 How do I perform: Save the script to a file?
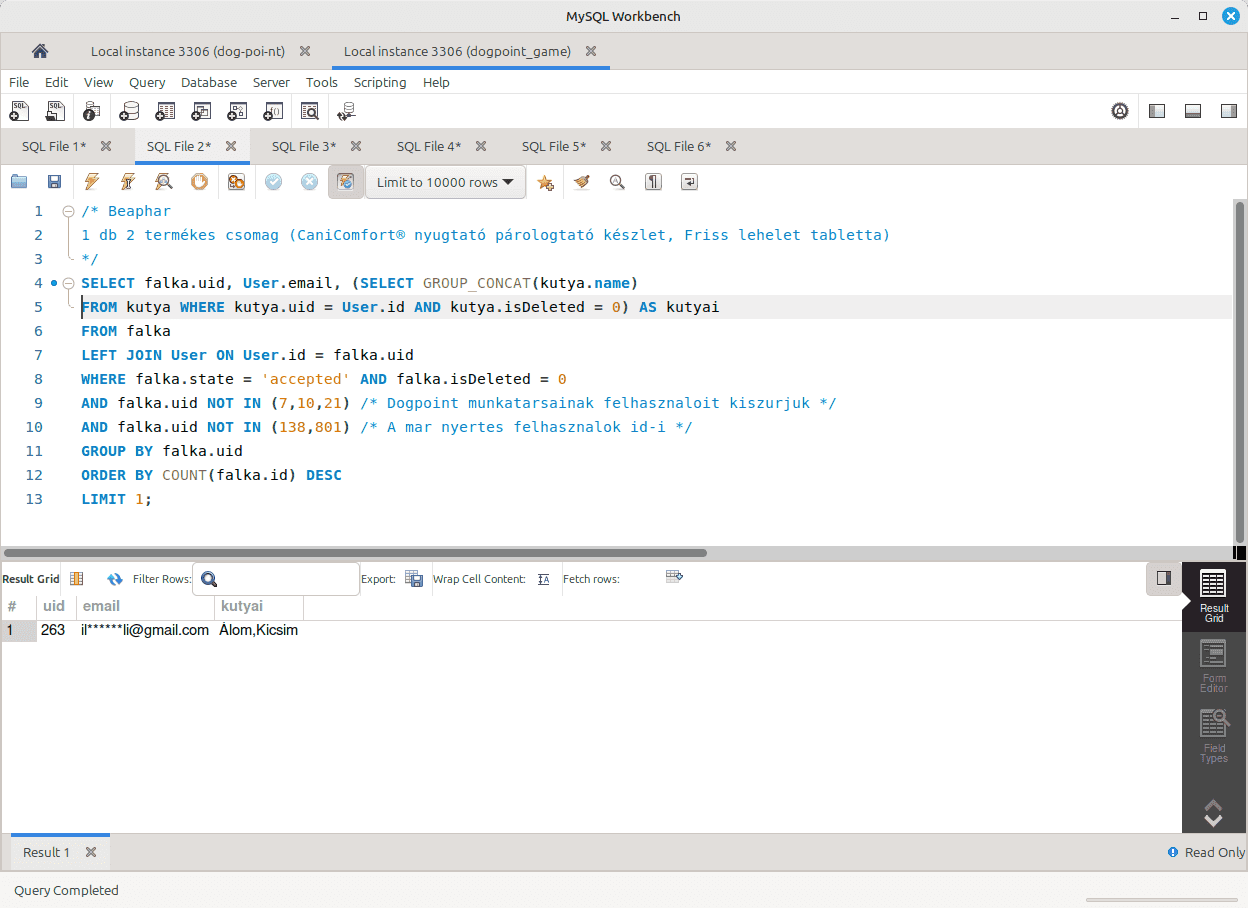point(55,182)
